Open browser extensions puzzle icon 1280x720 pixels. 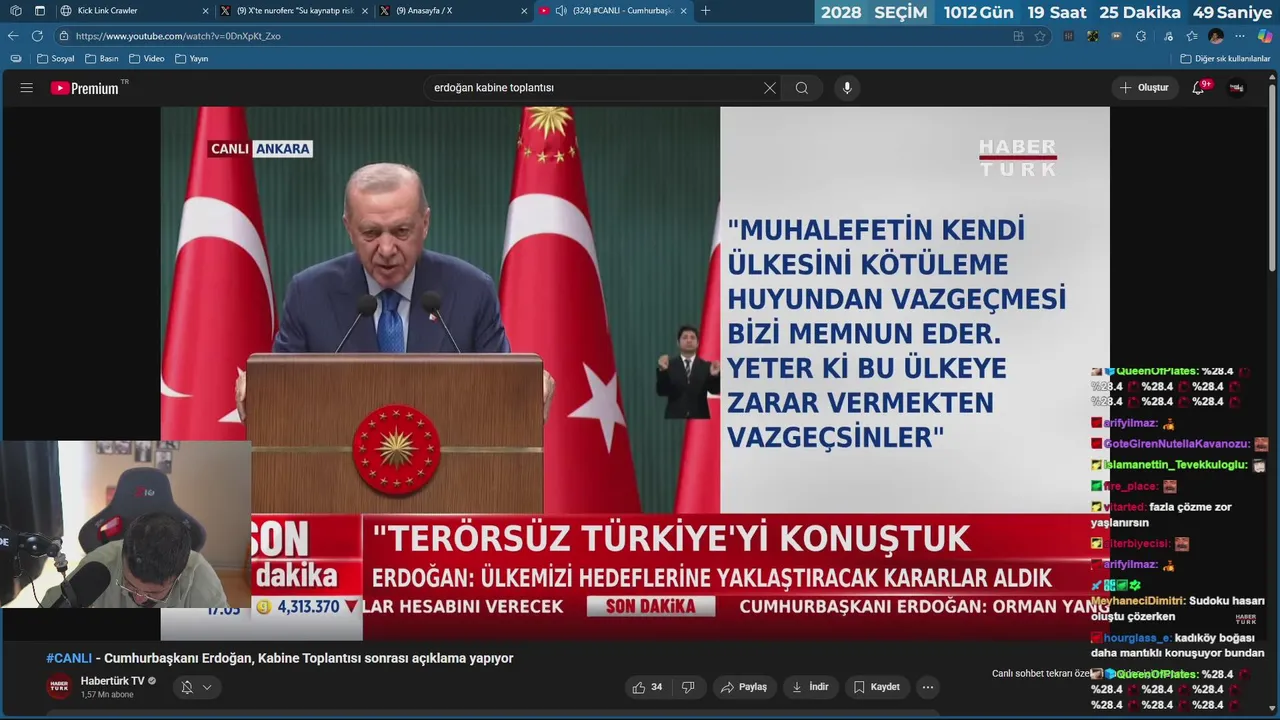(1141, 36)
